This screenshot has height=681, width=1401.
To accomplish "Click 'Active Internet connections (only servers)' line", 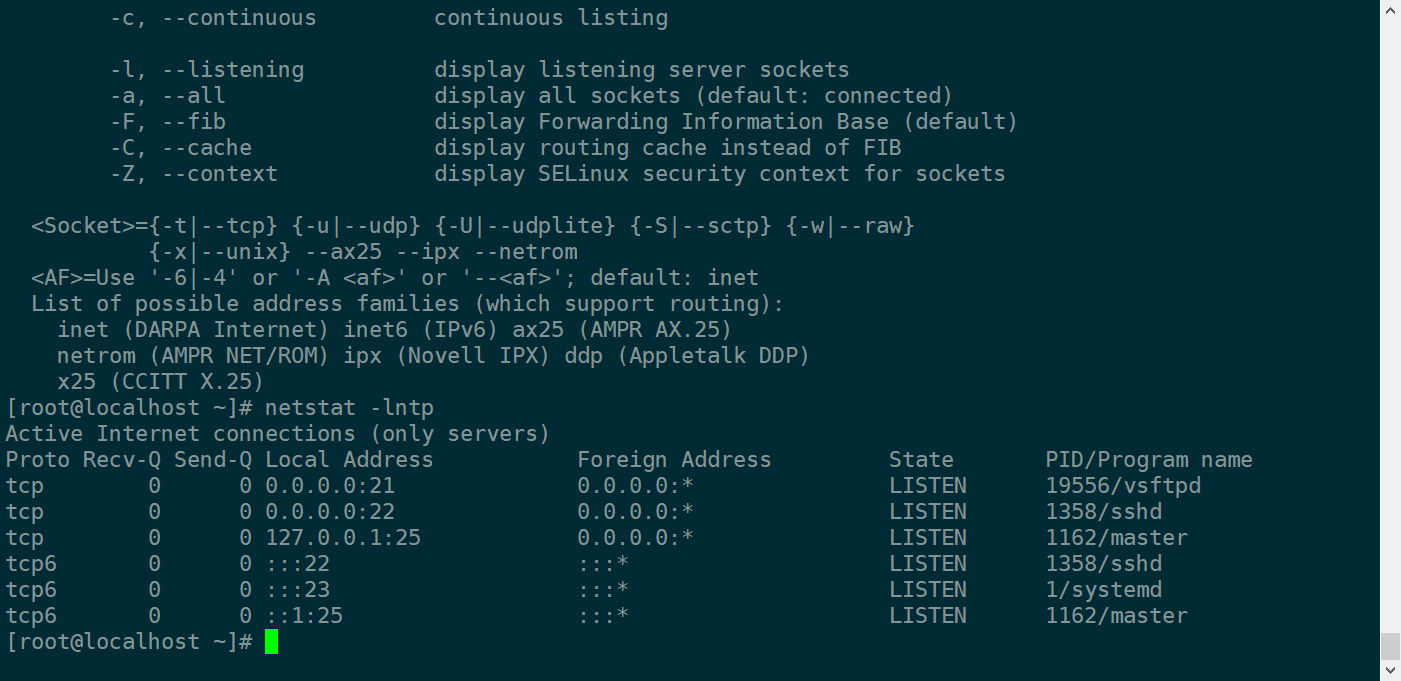I will 277,434.
